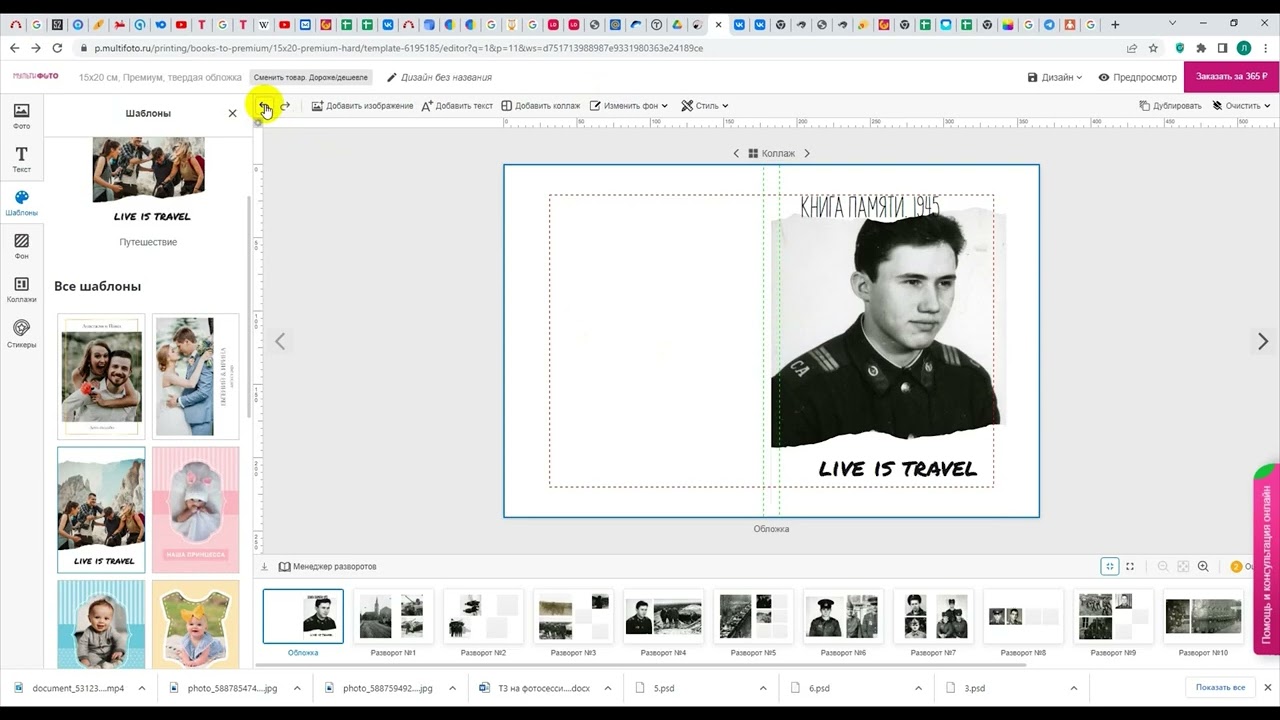Open the Фото panel in sidebar

pos(21,116)
